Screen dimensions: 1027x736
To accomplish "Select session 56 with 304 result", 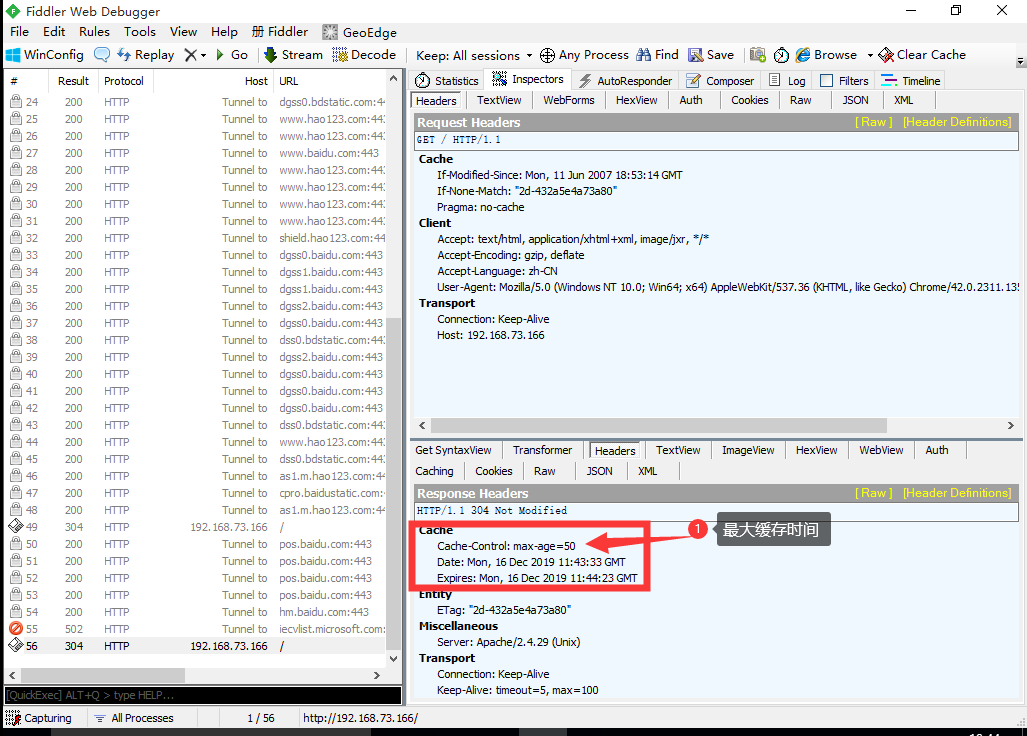I will 197,646.
